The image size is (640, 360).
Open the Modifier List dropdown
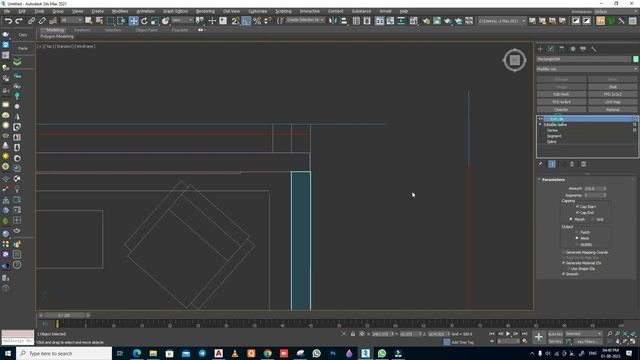587,69
